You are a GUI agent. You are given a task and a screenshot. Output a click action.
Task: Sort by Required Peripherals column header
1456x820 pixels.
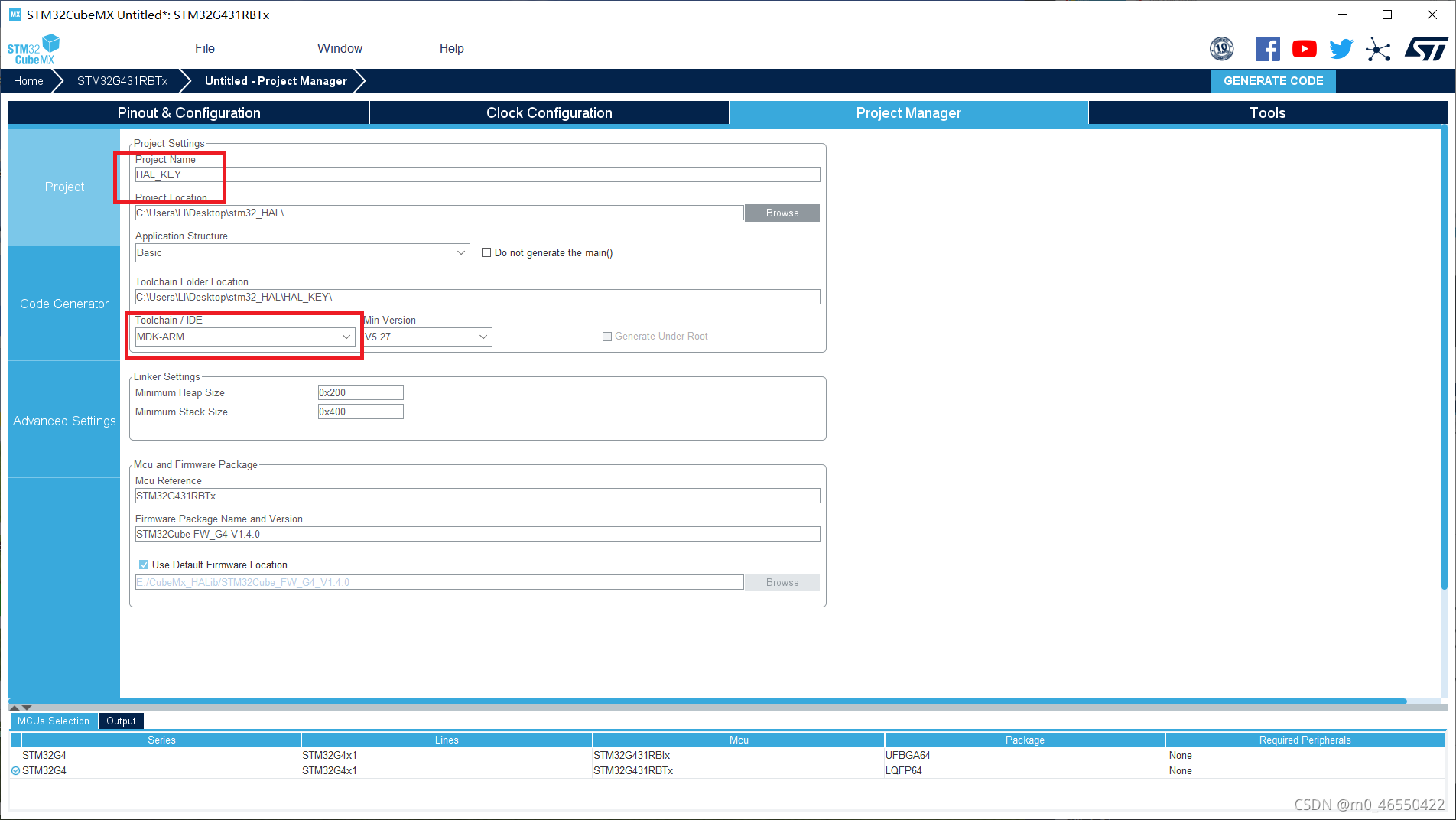[x=1305, y=740]
